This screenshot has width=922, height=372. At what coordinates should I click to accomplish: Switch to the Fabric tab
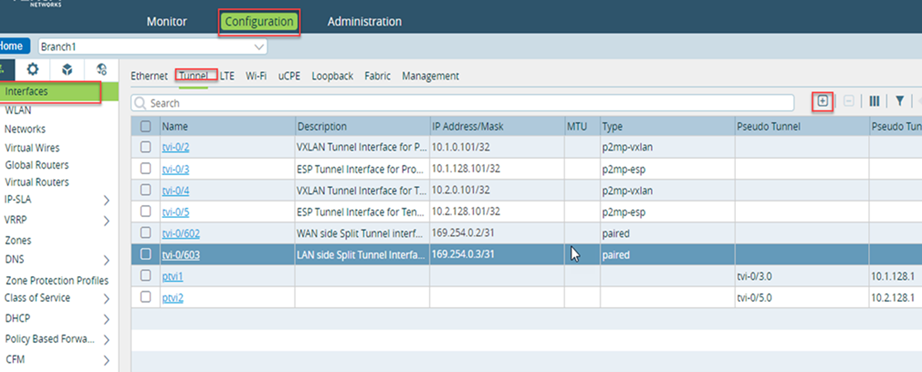[x=378, y=76]
